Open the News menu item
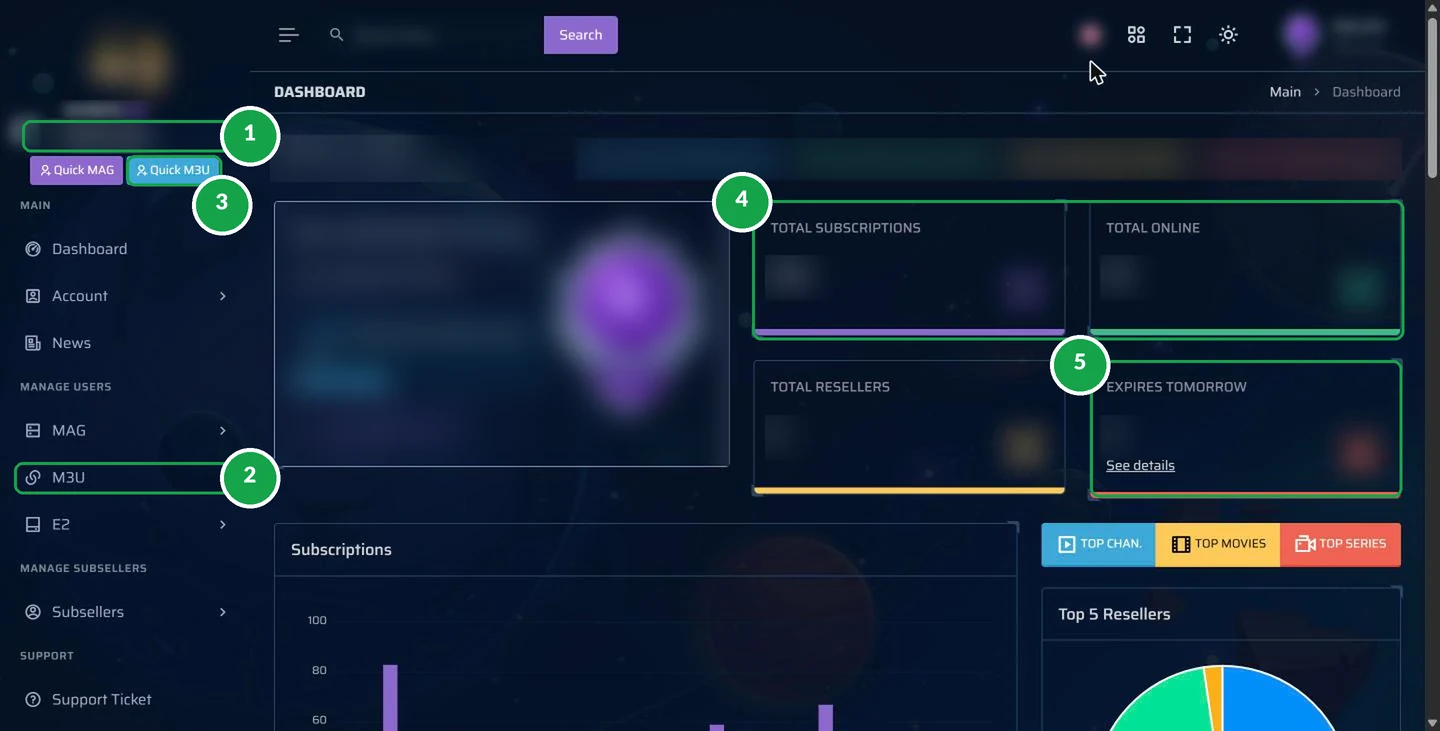The height and width of the screenshot is (731, 1440). coord(124,343)
